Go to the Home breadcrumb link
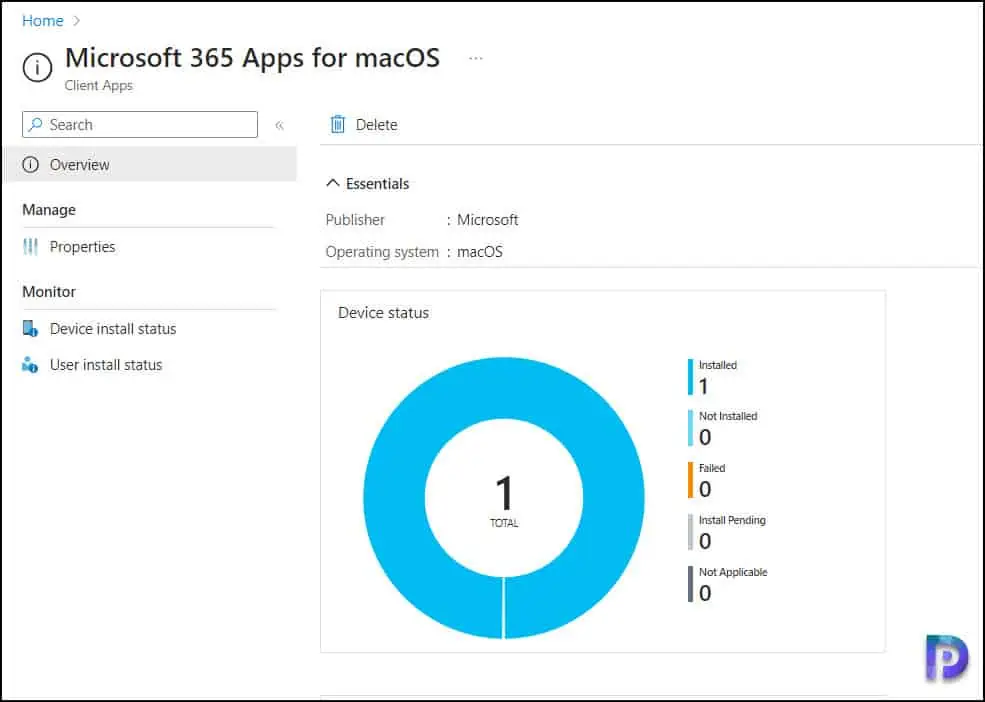Image resolution: width=985 pixels, height=702 pixels. point(43,21)
